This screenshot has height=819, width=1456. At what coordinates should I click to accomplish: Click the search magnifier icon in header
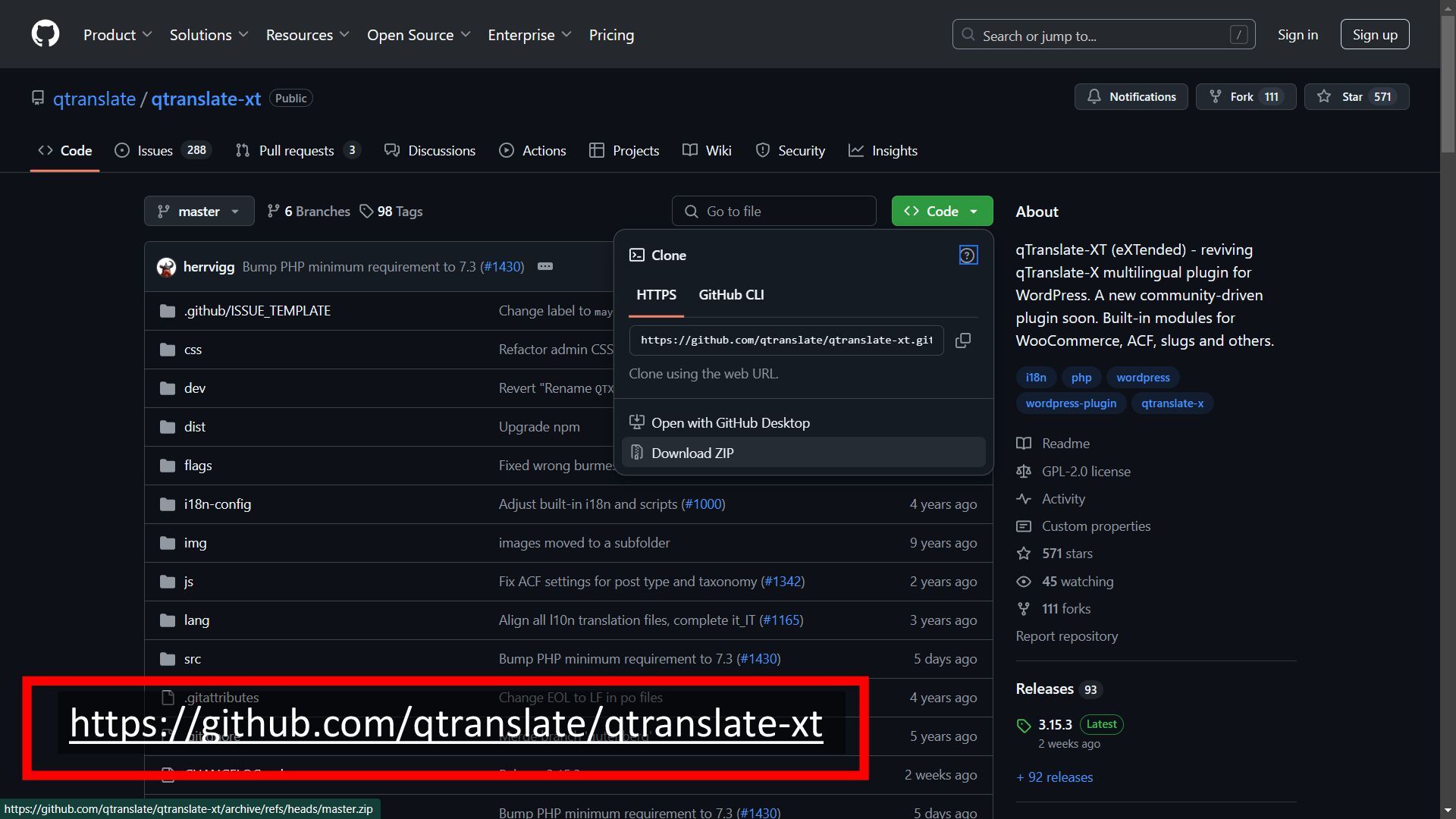pyautogui.click(x=968, y=35)
